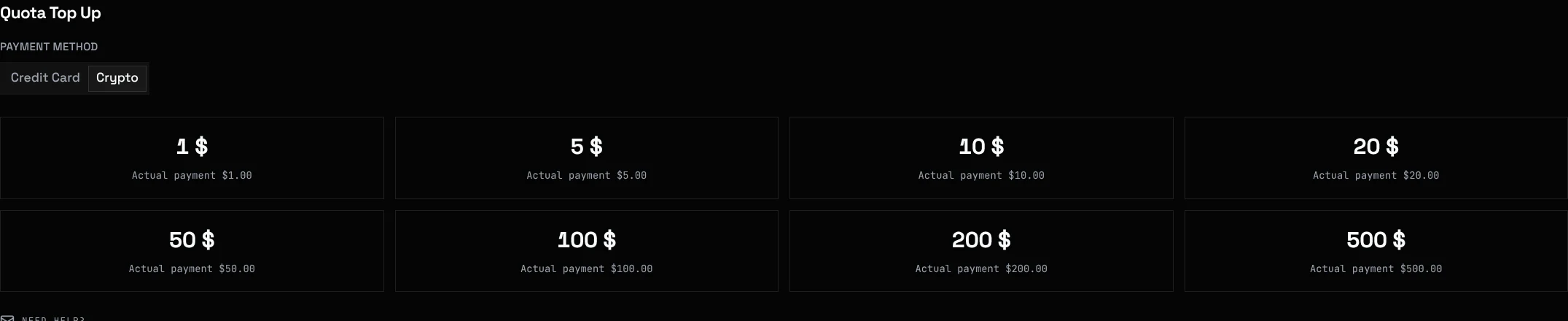The image size is (1568, 321).
Task: Click the Actual payment $1.00 text
Action: pyautogui.click(x=192, y=176)
